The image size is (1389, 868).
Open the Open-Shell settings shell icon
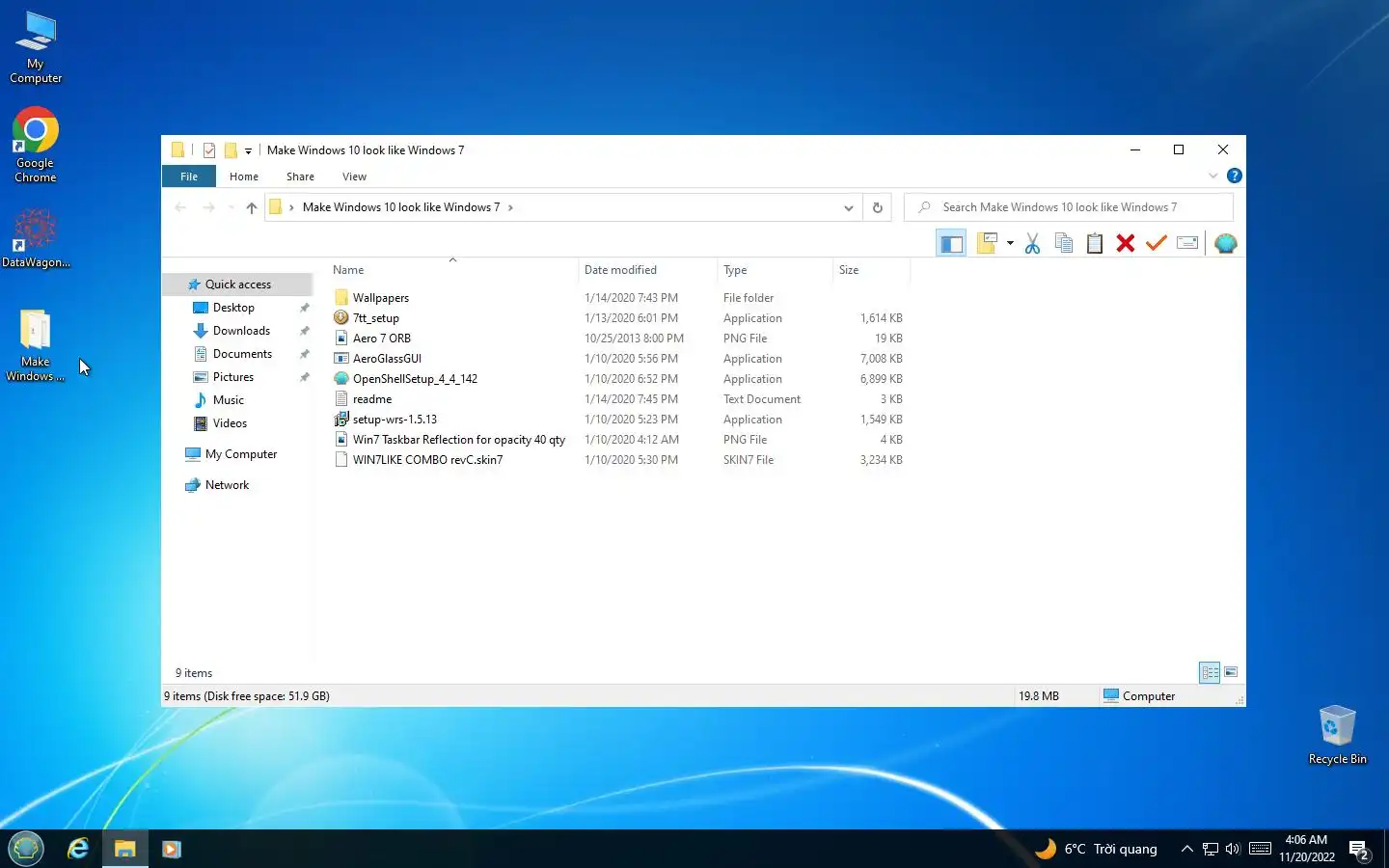pyautogui.click(x=1225, y=243)
